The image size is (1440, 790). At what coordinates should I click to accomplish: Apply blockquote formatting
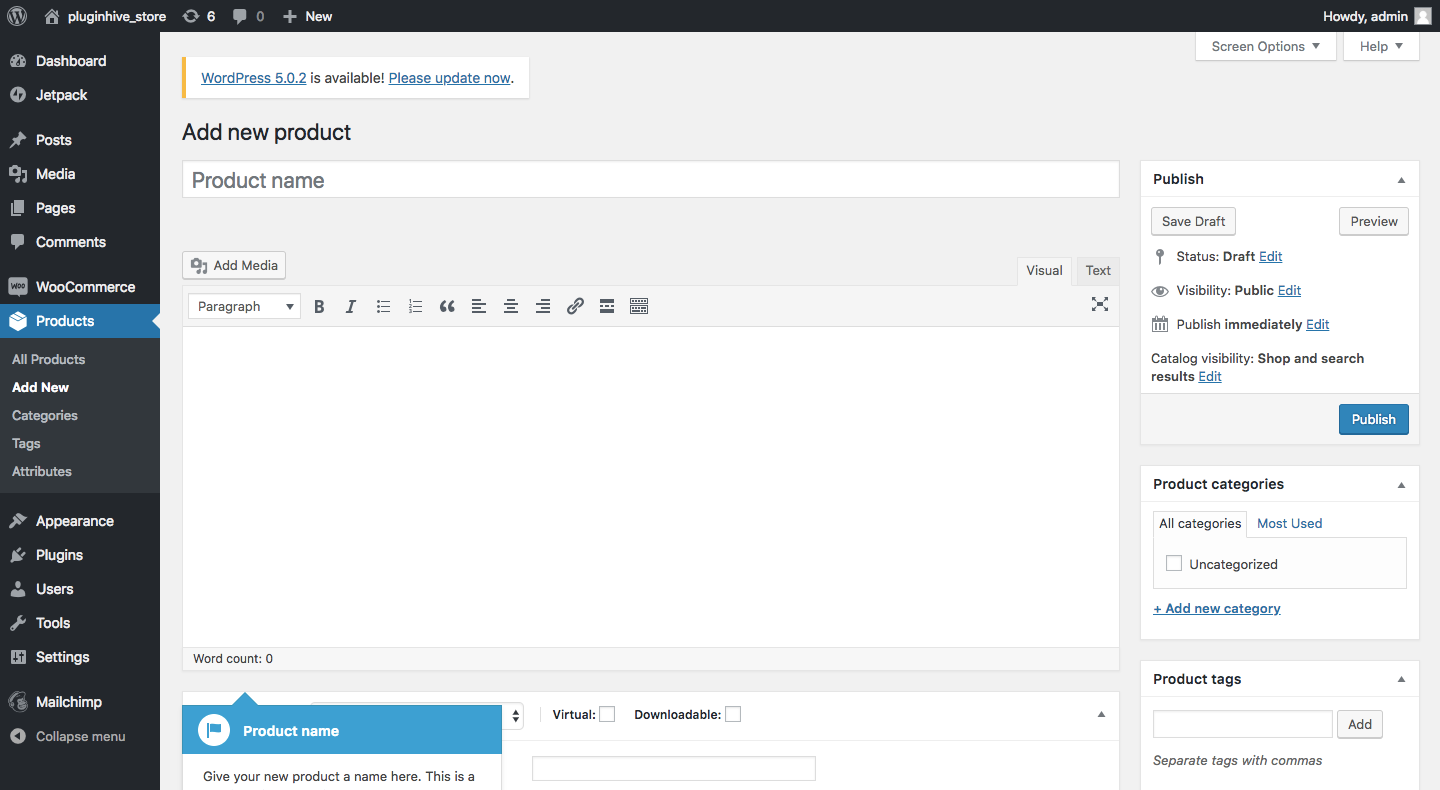click(x=447, y=306)
